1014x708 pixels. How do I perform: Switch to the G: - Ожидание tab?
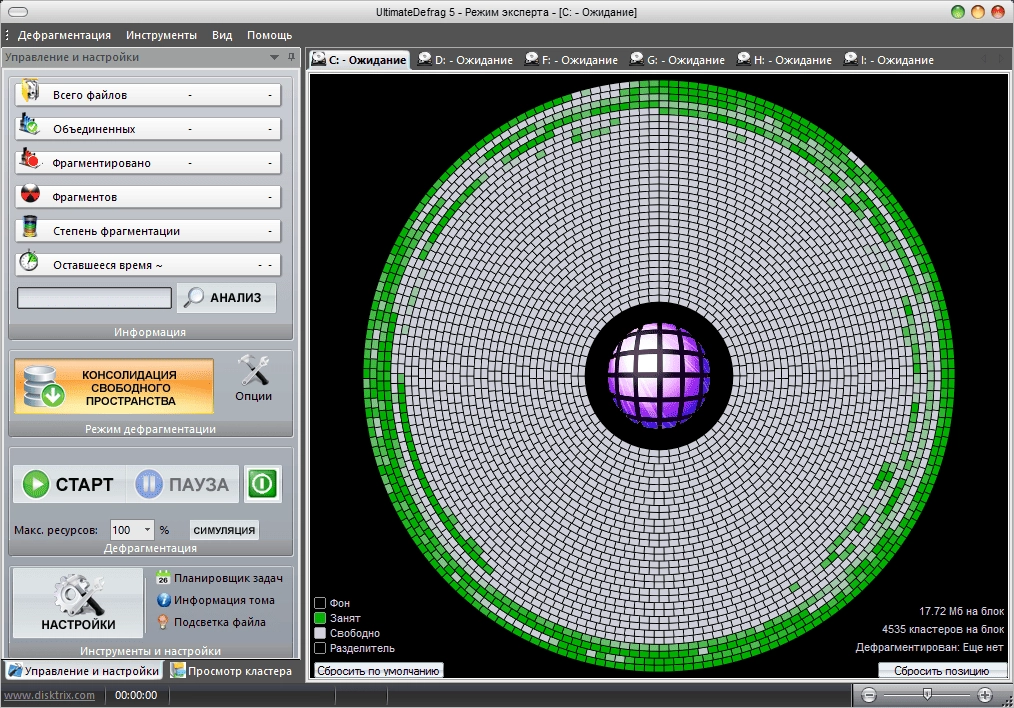coord(677,59)
